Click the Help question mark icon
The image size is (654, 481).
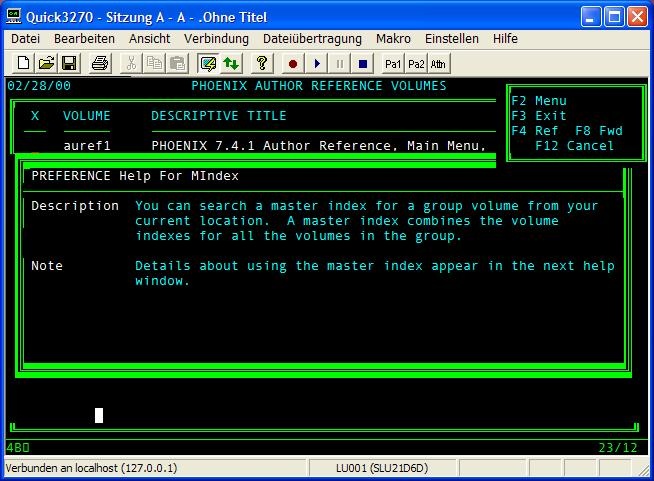click(262, 63)
